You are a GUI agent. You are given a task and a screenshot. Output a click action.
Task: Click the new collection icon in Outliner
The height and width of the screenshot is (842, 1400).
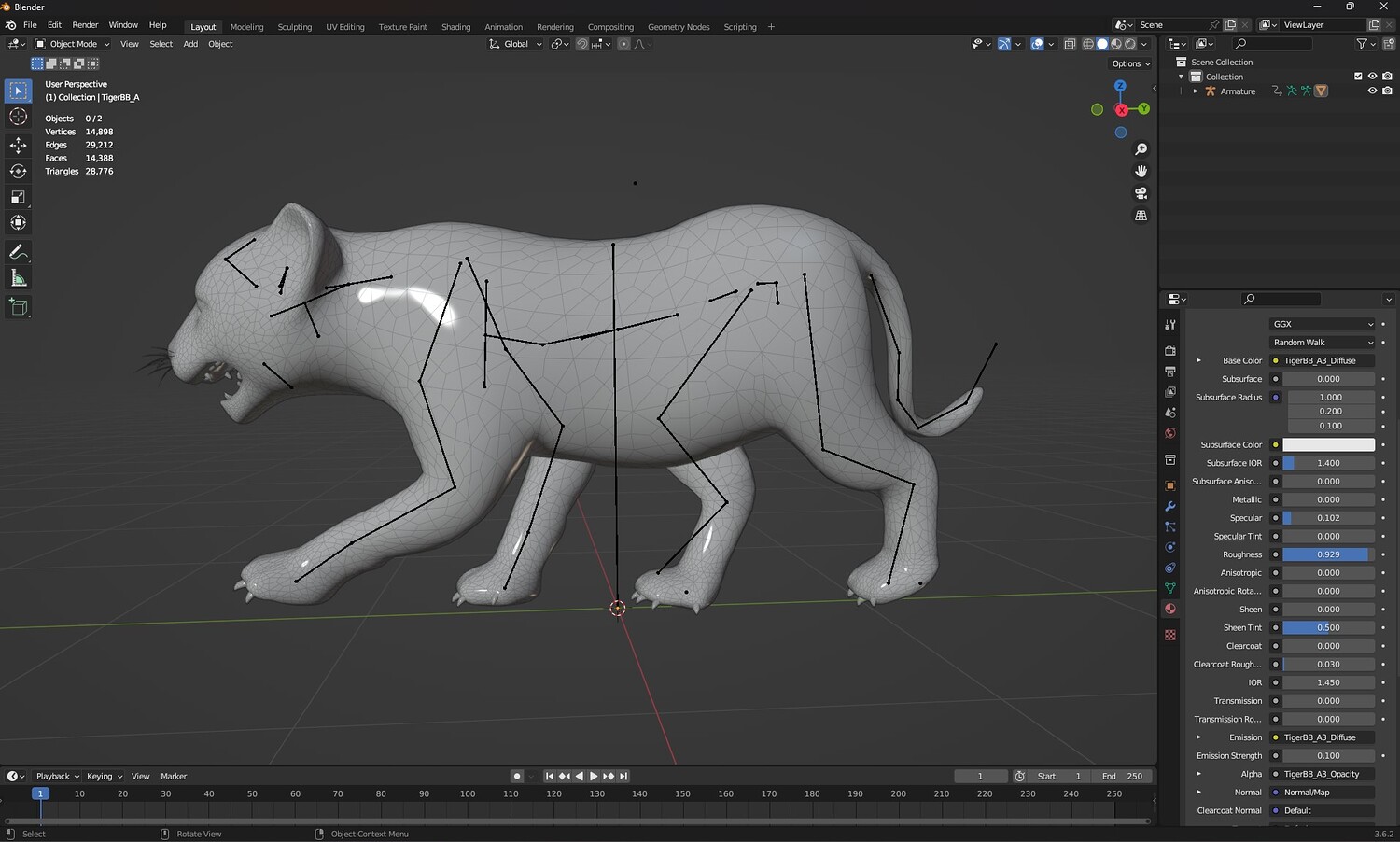(x=1390, y=44)
